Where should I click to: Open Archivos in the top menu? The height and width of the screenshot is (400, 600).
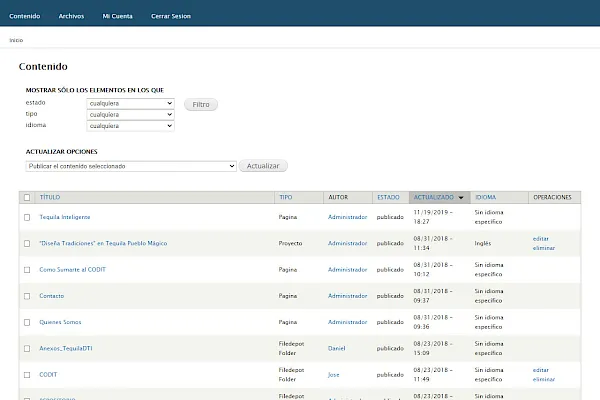coord(71,16)
